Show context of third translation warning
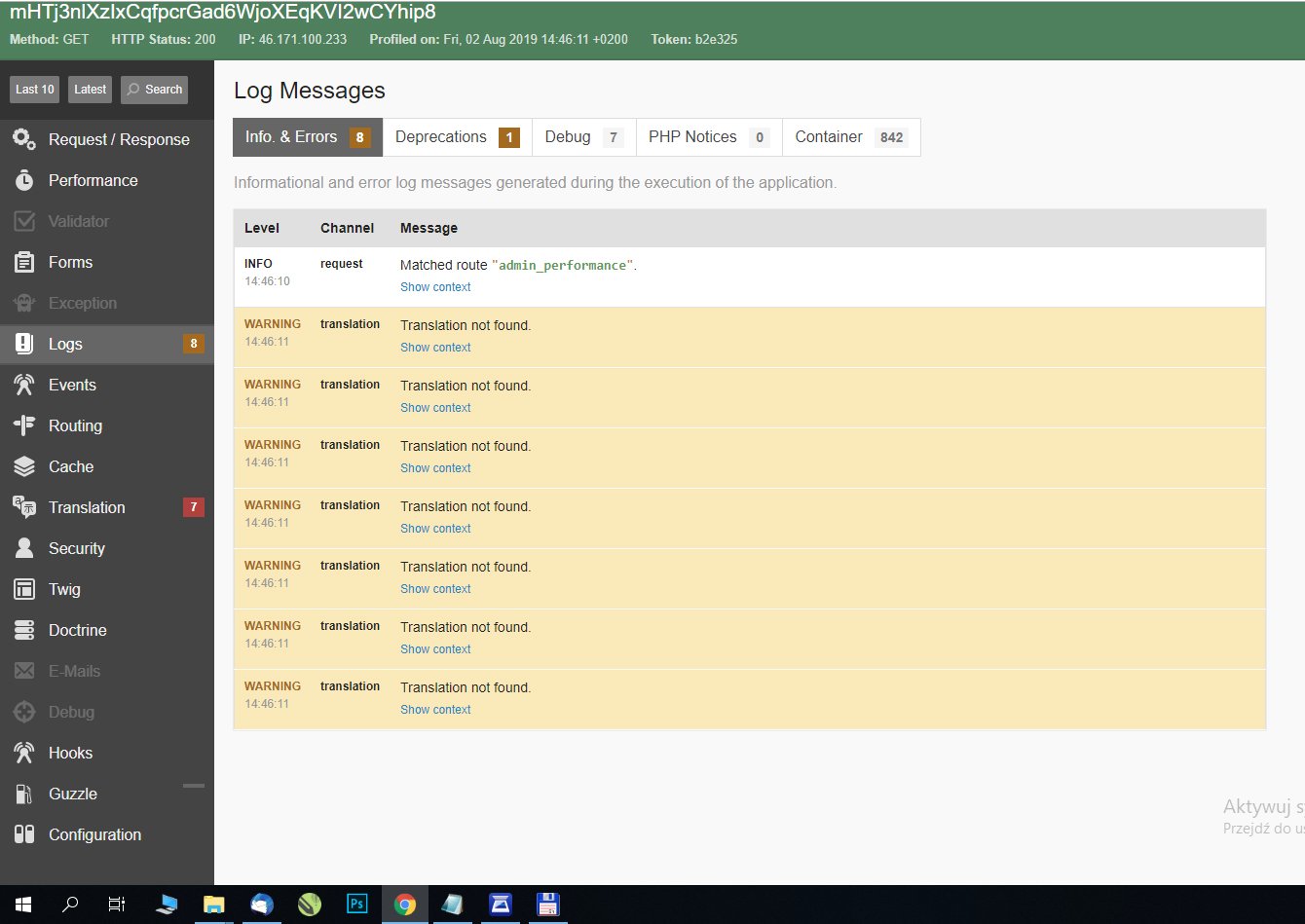This screenshot has height=924, width=1305. [x=435, y=468]
